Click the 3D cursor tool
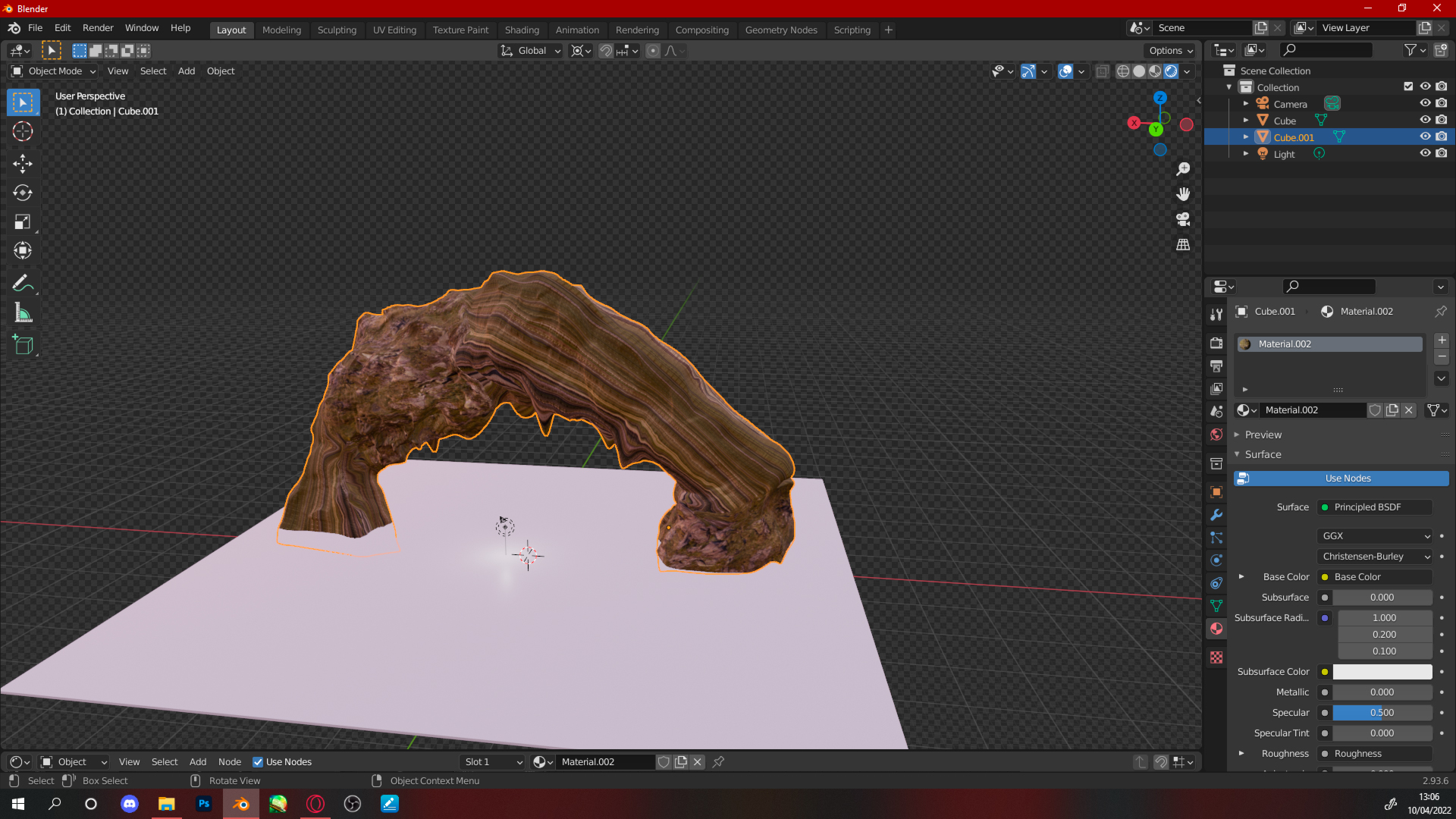This screenshot has height=819, width=1456. pyautogui.click(x=23, y=131)
